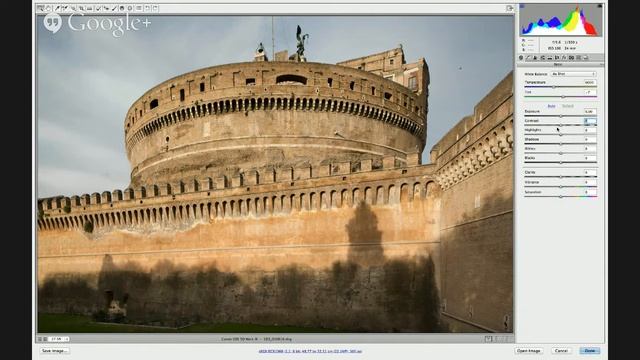This screenshot has height=360, width=640.
Task: Click the Shadows slider
Action: coord(560,144)
